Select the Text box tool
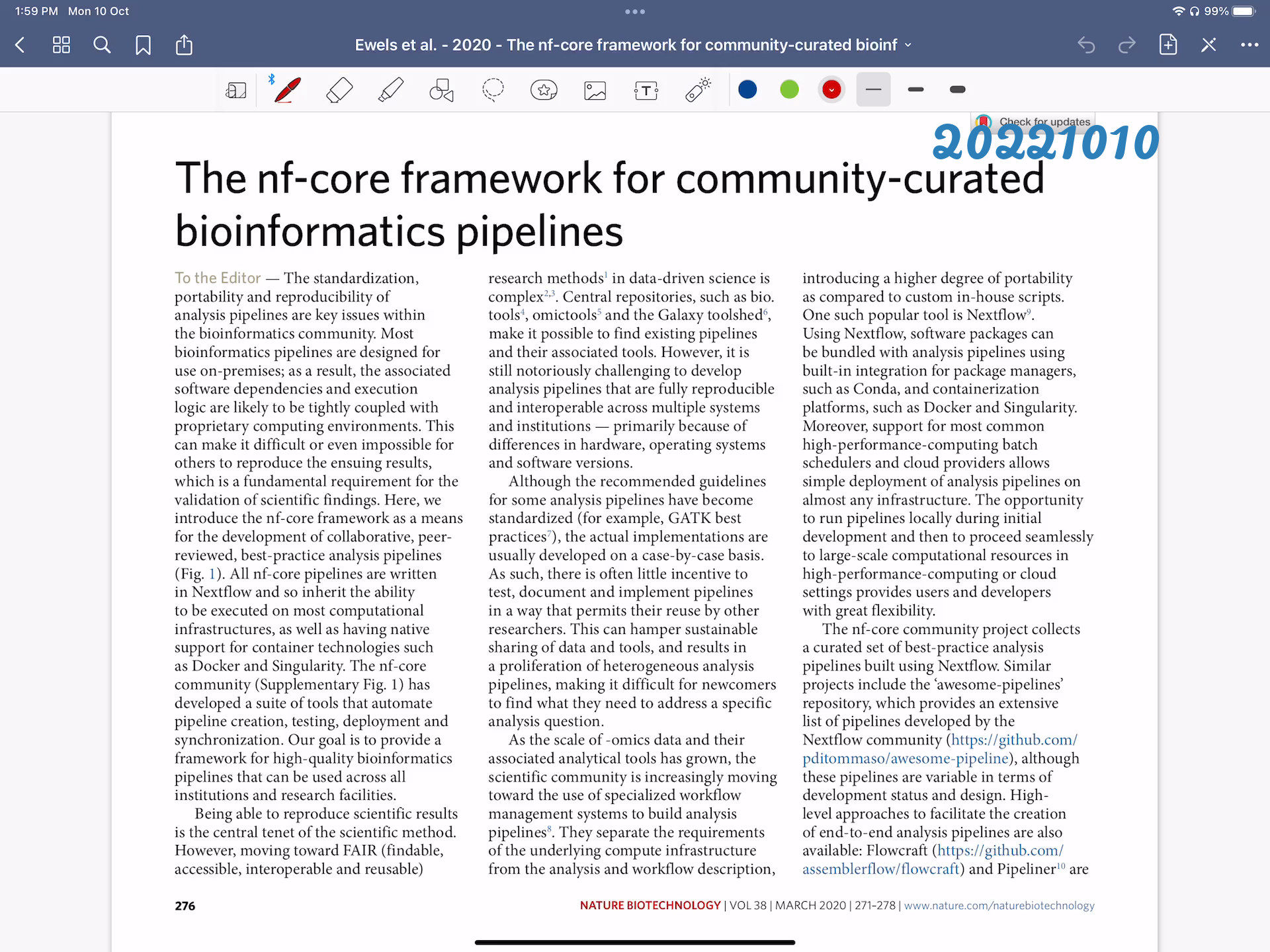Viewport: 1270px width, 952px height. (646, 90)
